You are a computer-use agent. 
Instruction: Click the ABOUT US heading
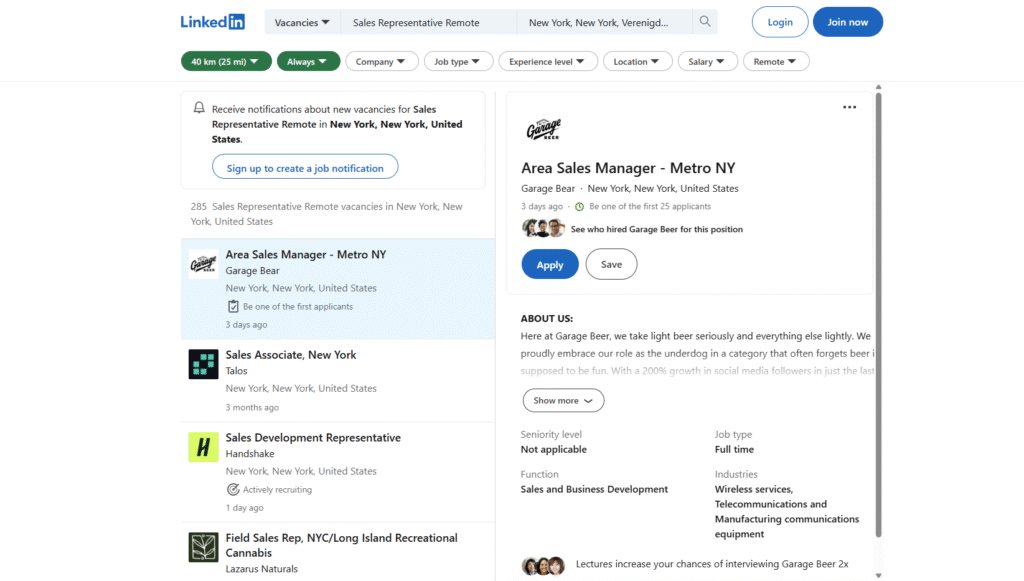pyautogui.click(x=547, y=319)
